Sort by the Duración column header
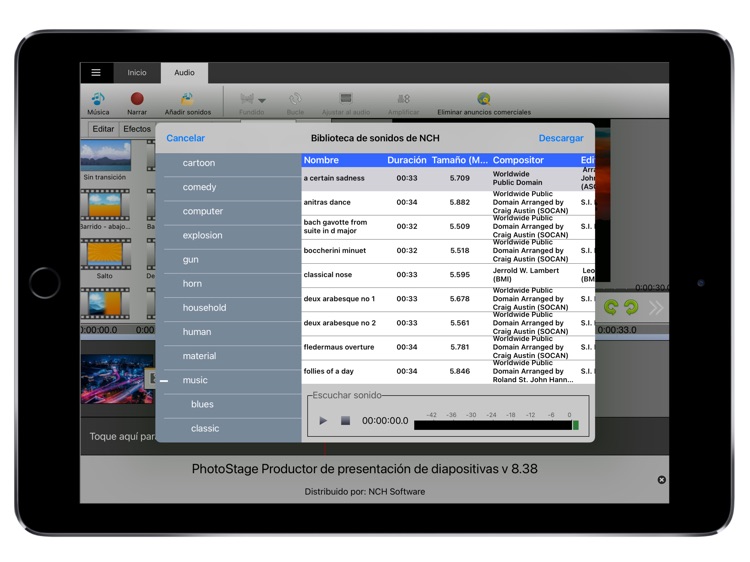The width and height of the screenshot is (750, 562). 407,160
